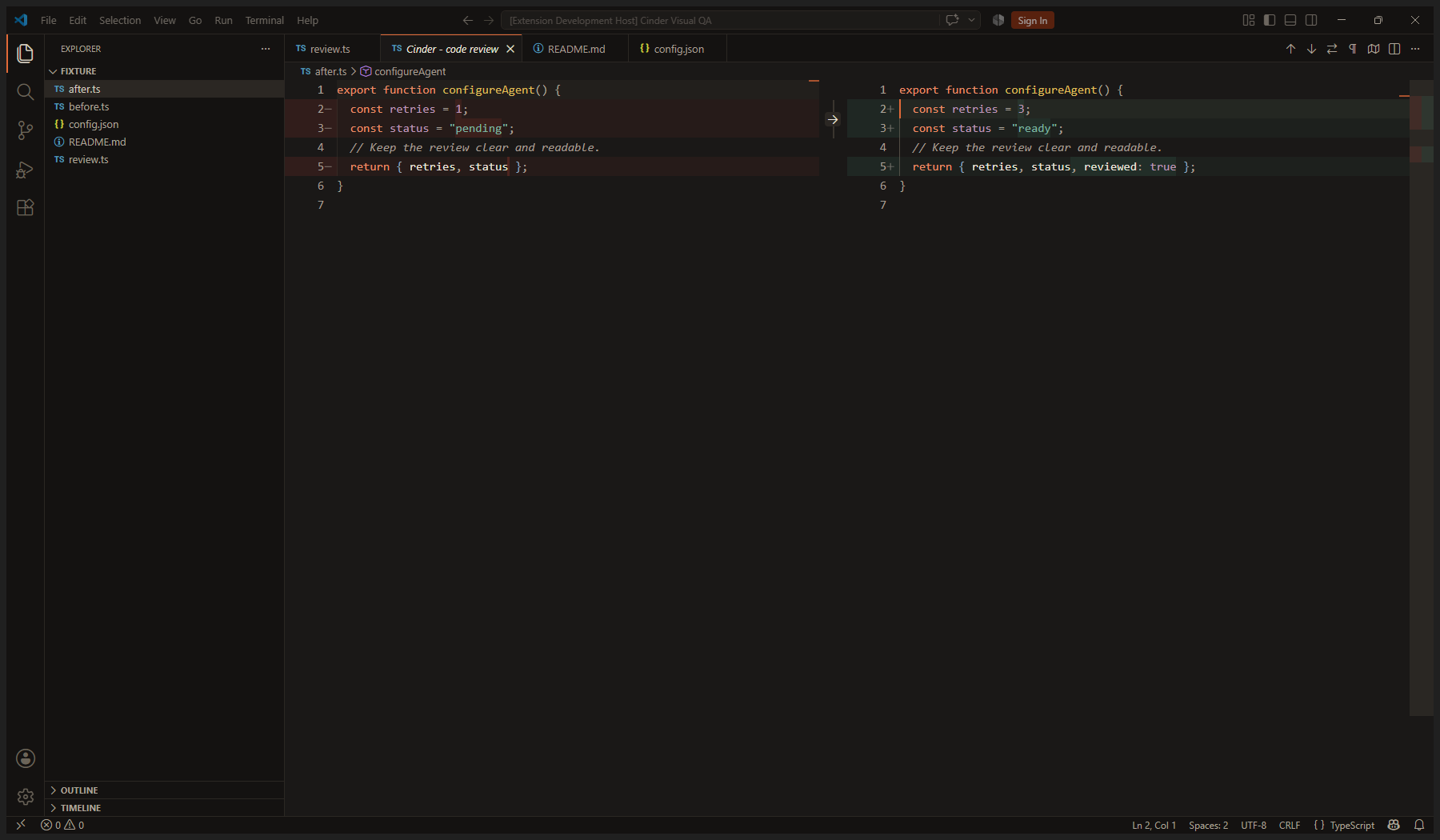Expand the TIMELINE section

[x=164, y=807]
